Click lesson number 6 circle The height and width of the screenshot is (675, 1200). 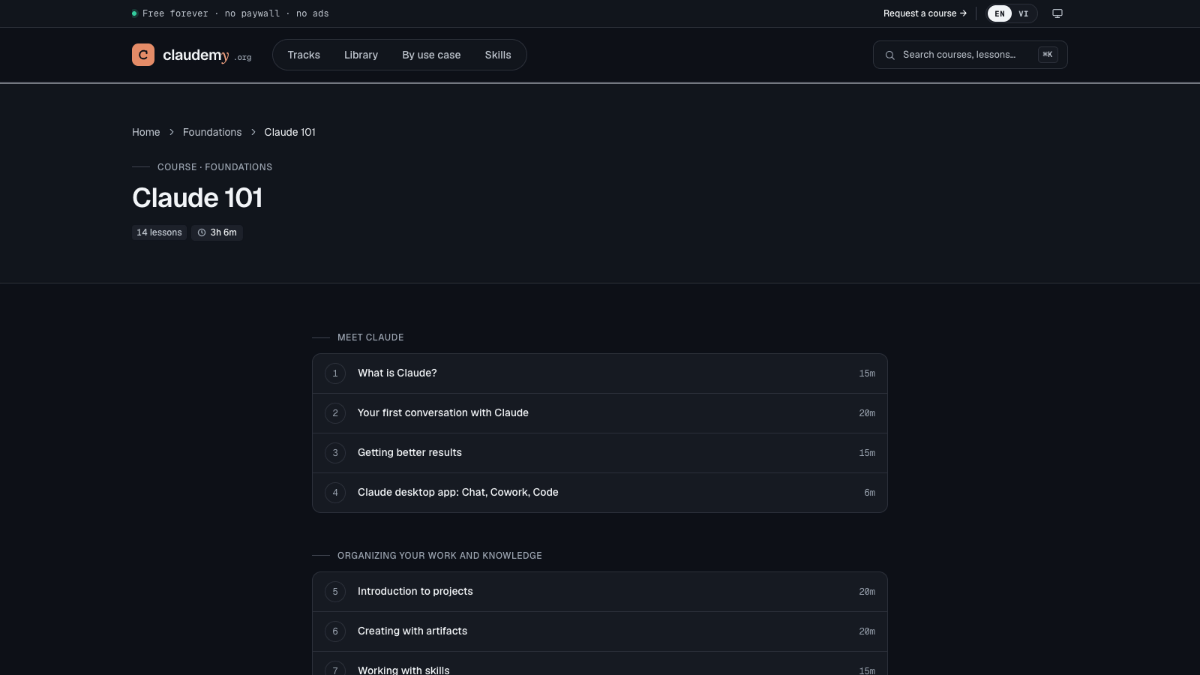pos(335,631)
